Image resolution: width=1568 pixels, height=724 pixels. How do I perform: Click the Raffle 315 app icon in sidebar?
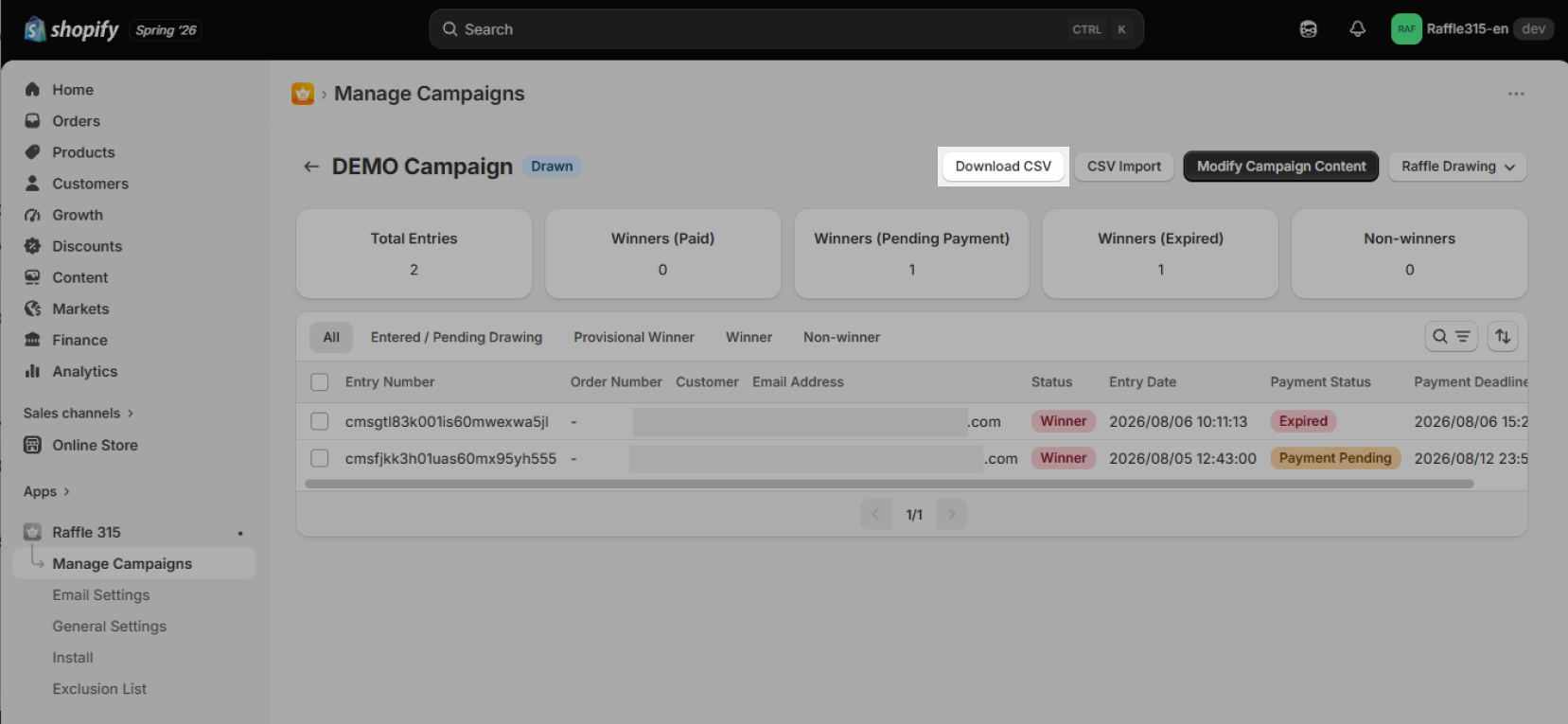coord(33,532)
